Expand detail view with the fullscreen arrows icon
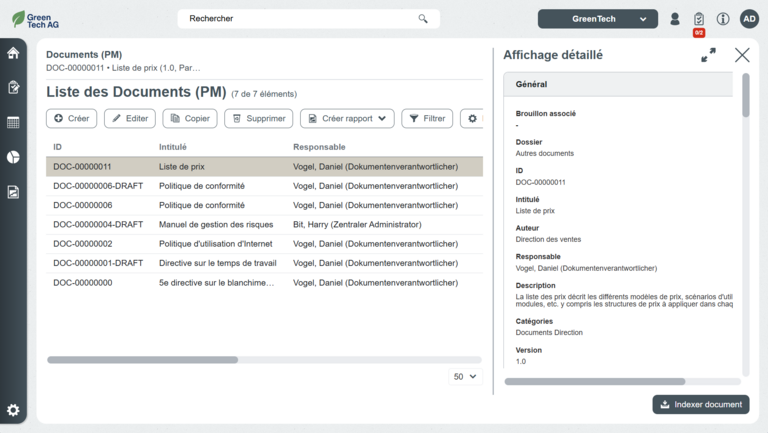Image resolution: width=768 pixels, height=433 pixels. click(x=708, y=55)
